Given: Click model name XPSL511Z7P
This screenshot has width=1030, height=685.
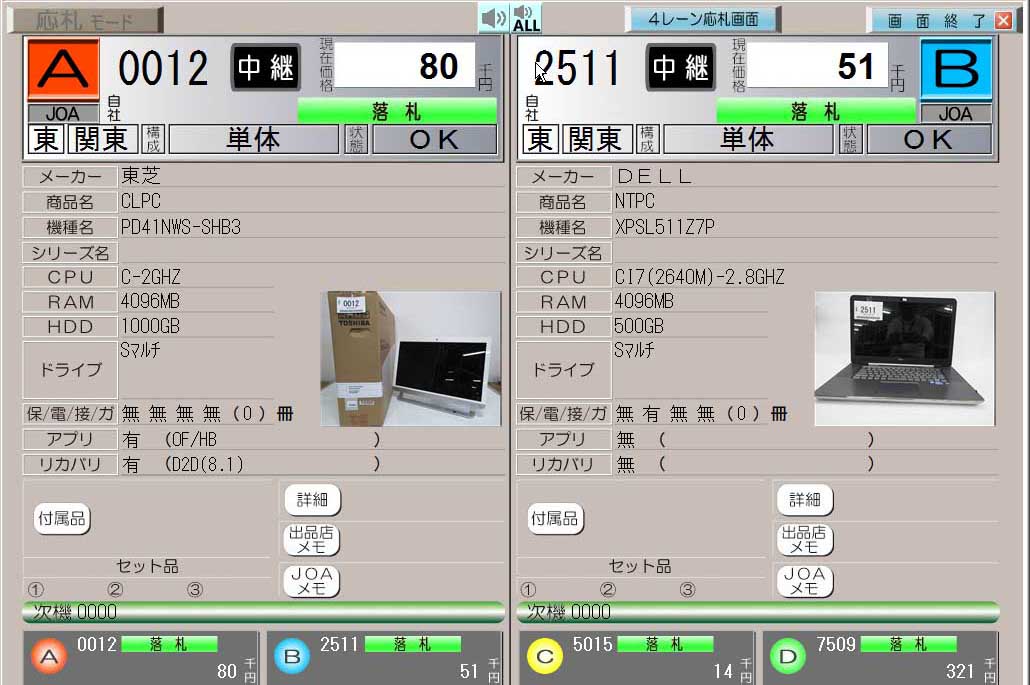Looking at the screenshot, I should pos(665,227).
